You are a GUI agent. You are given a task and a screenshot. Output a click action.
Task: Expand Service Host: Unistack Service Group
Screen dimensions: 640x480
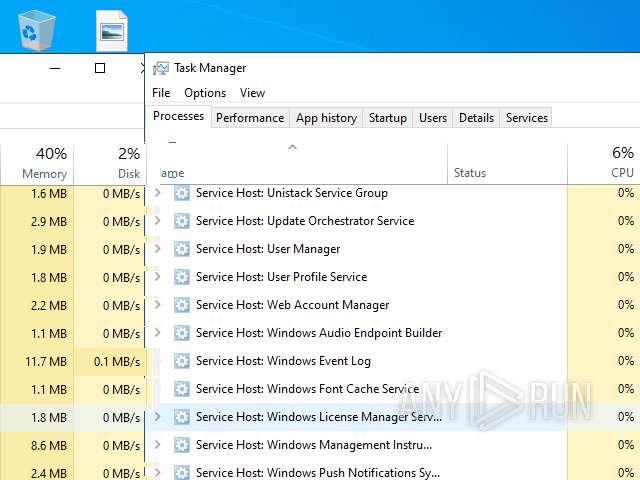(x=158, y=193)
